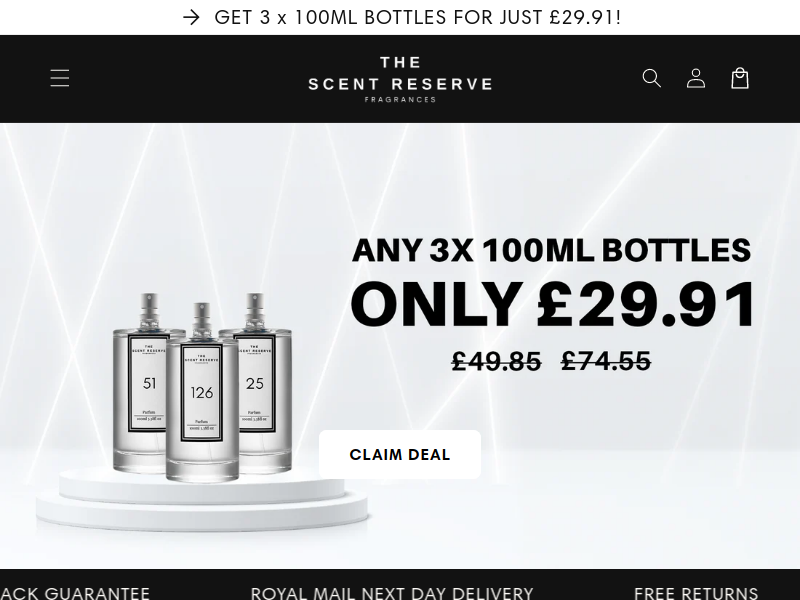Click FRAGRANCES tagline under the logo
The width and height of the screenshot is (800, 600).
400,99
